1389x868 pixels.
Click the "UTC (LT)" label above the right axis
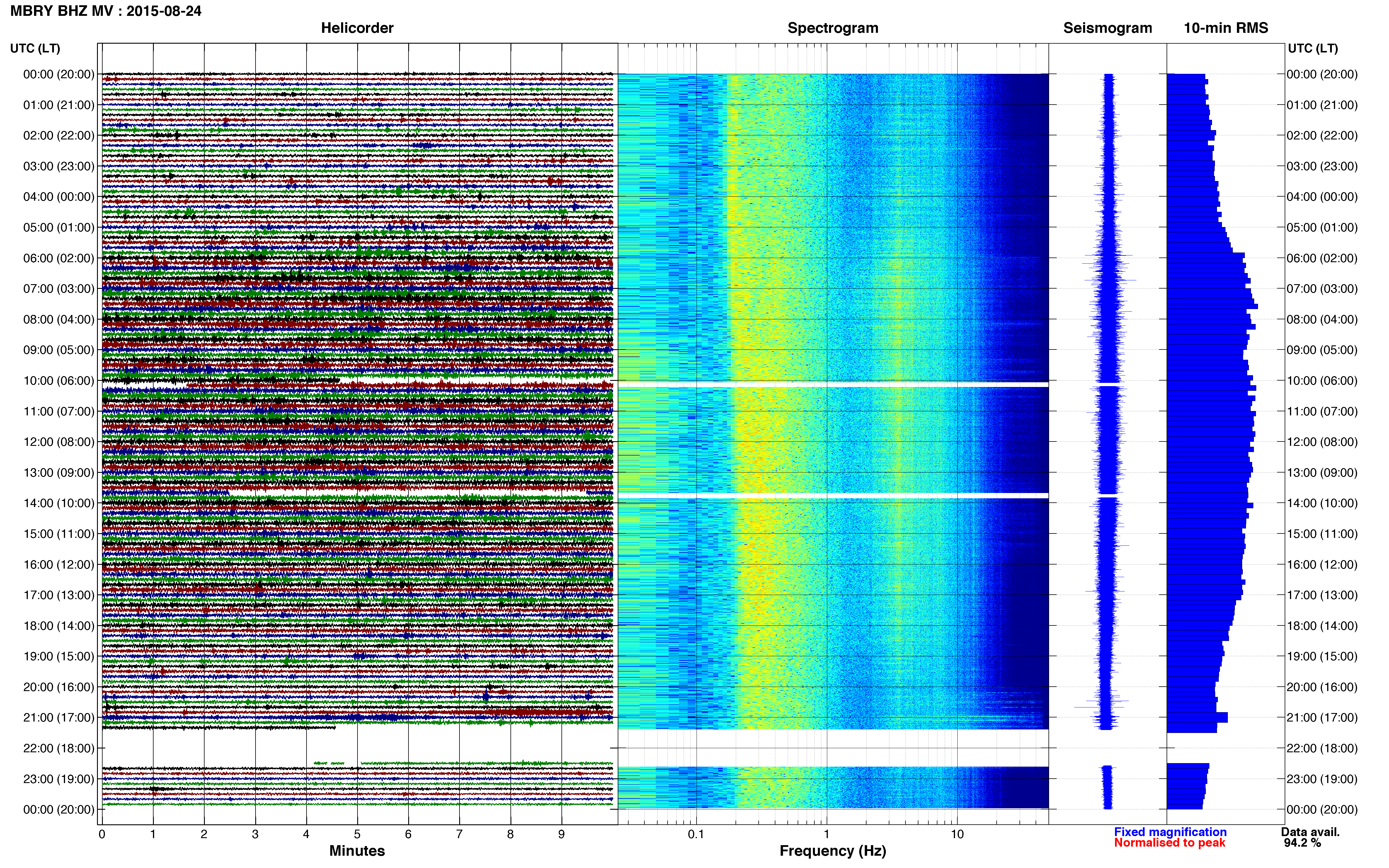point(1313,49)
